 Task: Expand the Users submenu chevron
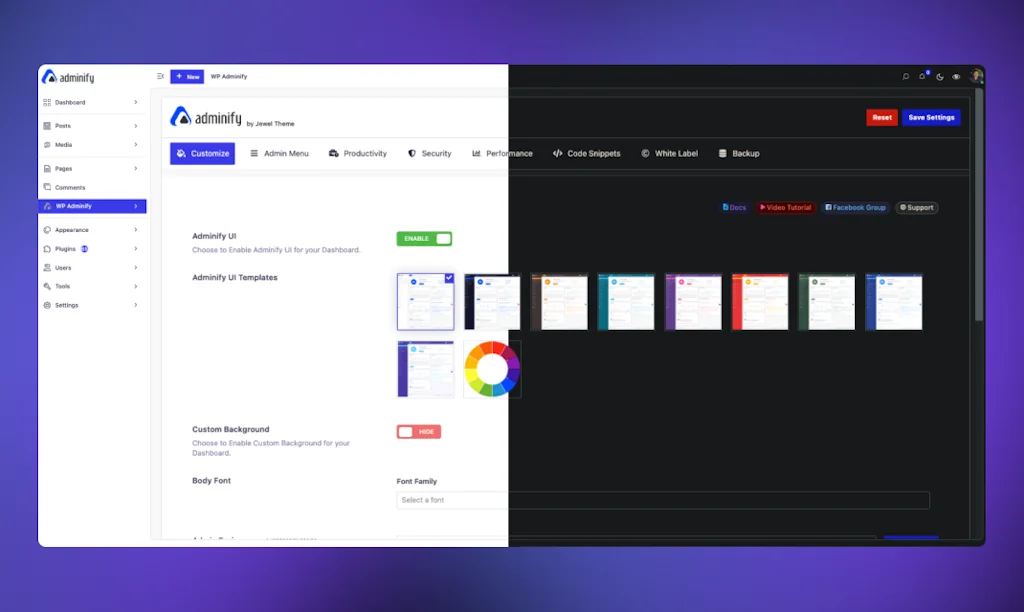pyautogui.click(x=136, y=268)
